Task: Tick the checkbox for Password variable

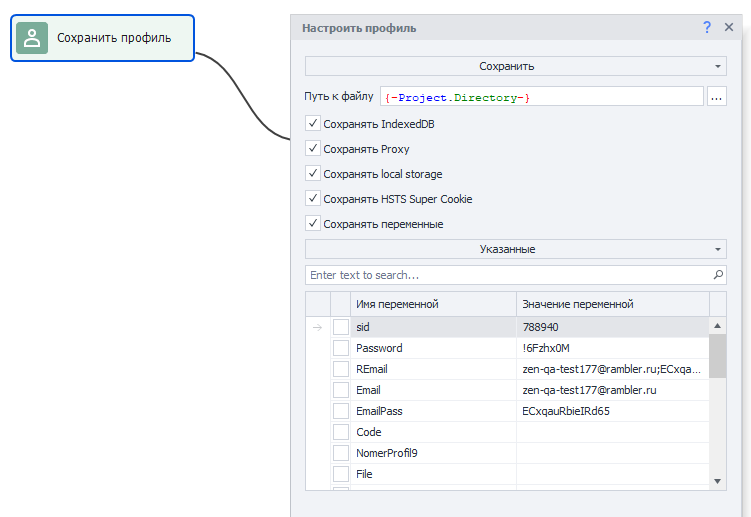Action: [341, 348]
